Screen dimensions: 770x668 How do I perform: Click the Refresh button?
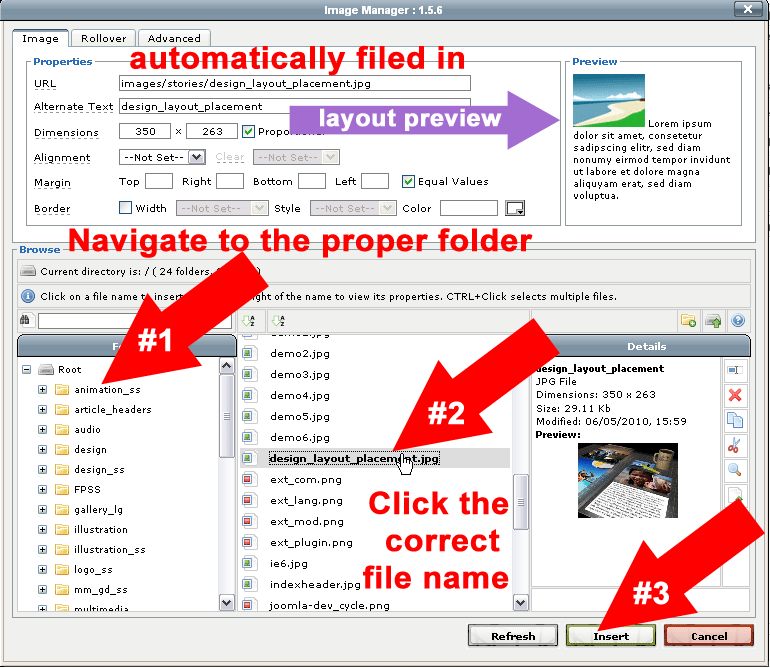[513, 636]
